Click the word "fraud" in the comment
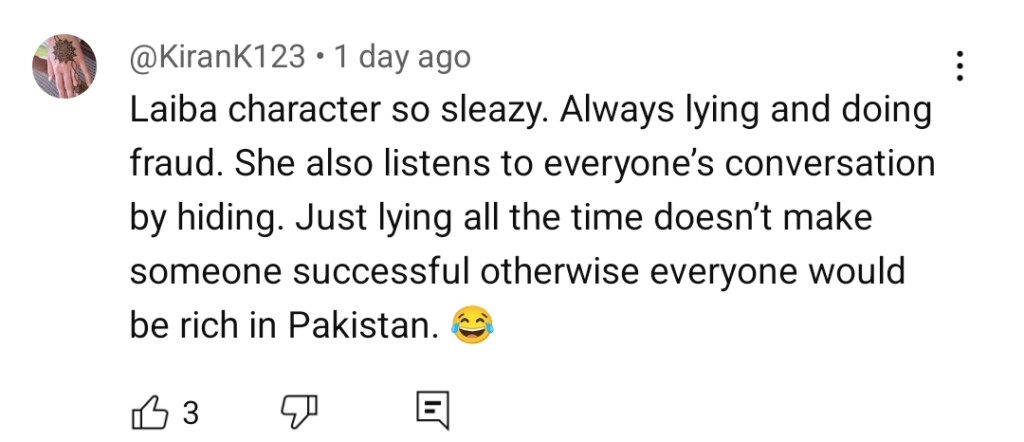This screenshot has width=1024, height=442. tap(167, 165)
